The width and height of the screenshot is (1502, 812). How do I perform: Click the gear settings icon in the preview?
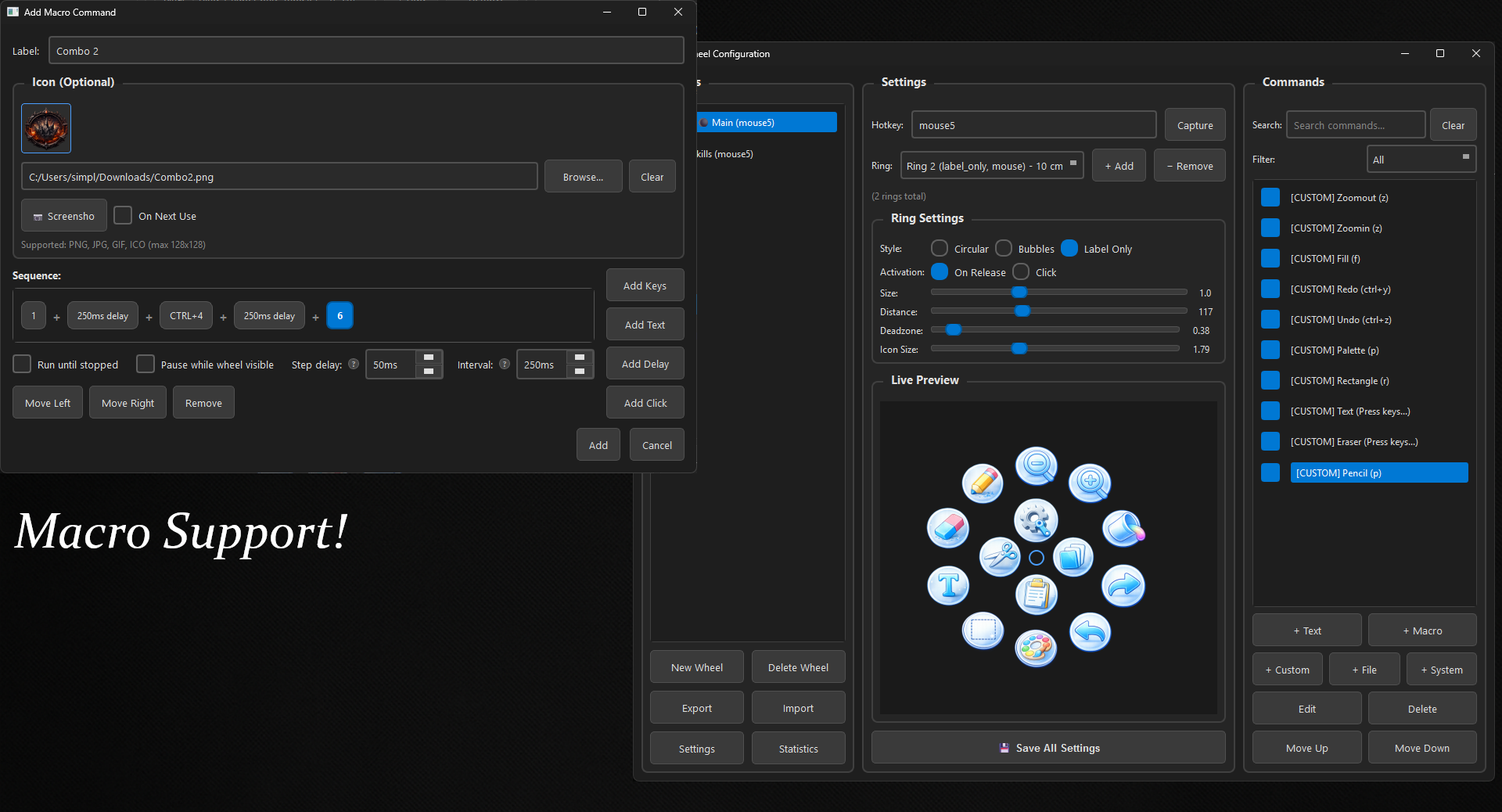1036,520
